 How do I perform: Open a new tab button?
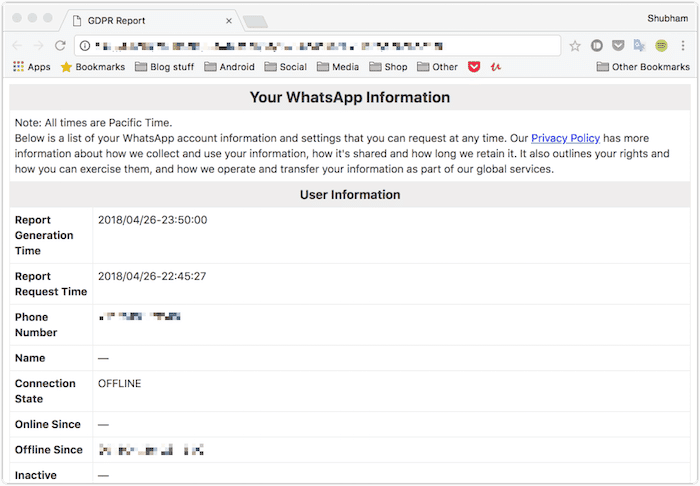[x=256, y=21]
